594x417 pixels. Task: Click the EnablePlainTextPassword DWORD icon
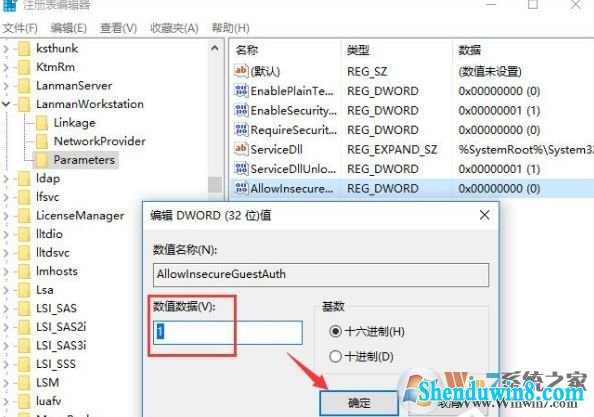coord(242,91)
